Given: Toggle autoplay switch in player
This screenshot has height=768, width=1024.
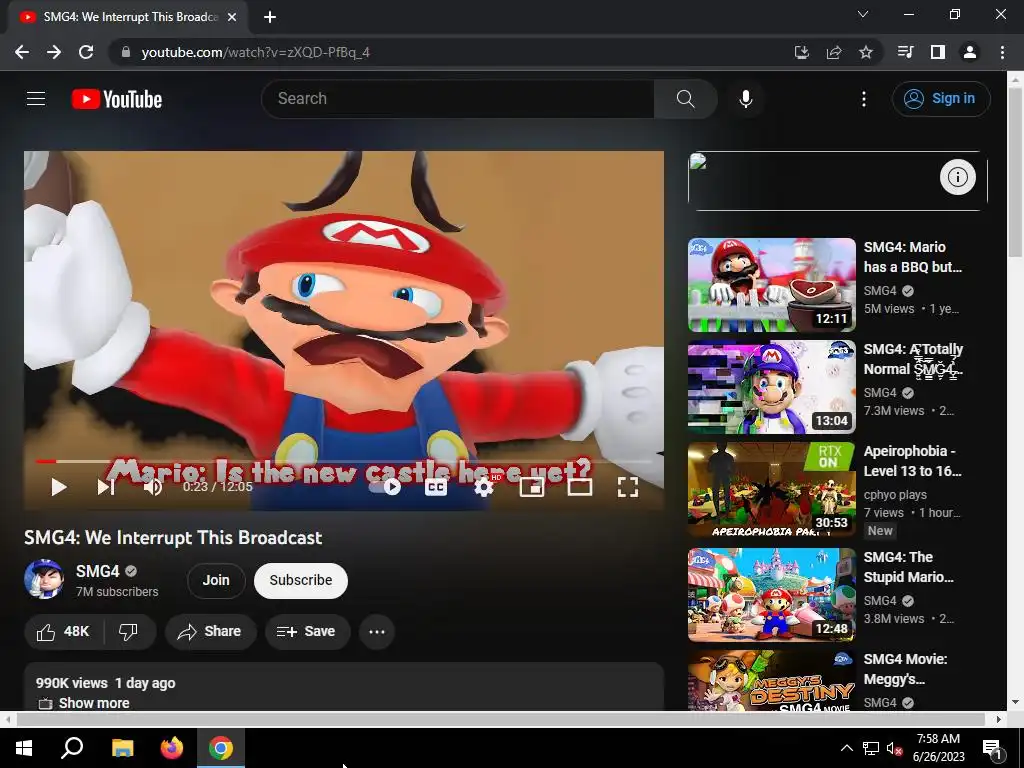Looking at the screenshot, I should [x=385, y=487].
